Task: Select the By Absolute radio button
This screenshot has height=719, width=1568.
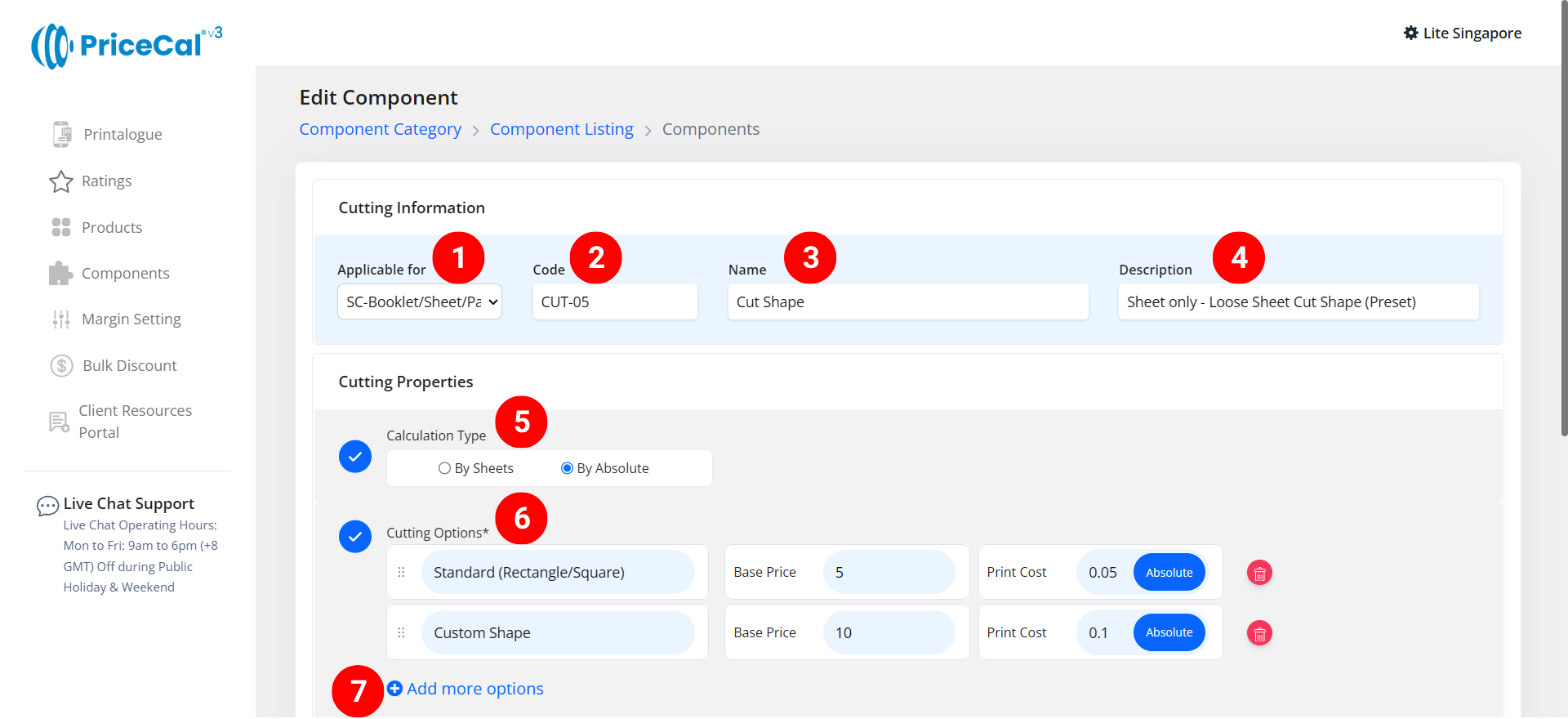Action: [x=567, y=468]
